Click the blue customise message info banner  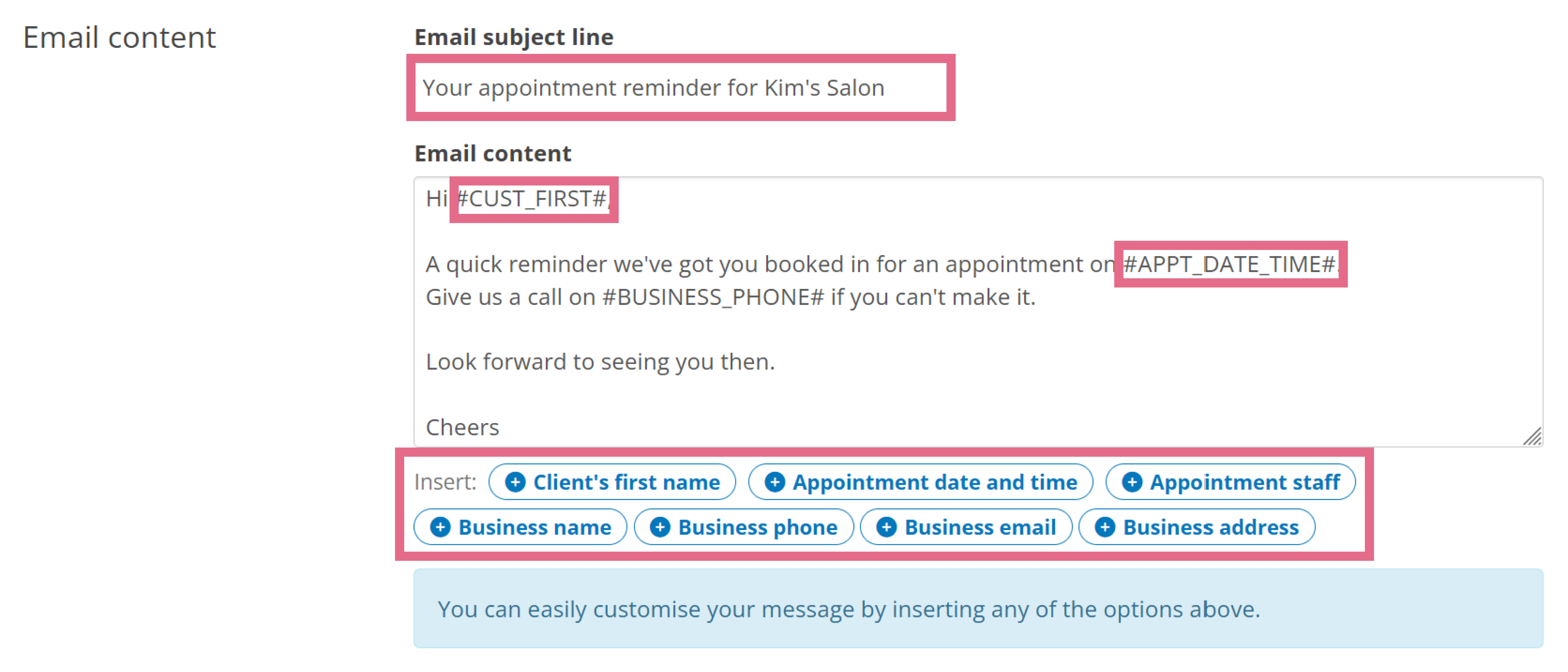click(x=978, y=609)
